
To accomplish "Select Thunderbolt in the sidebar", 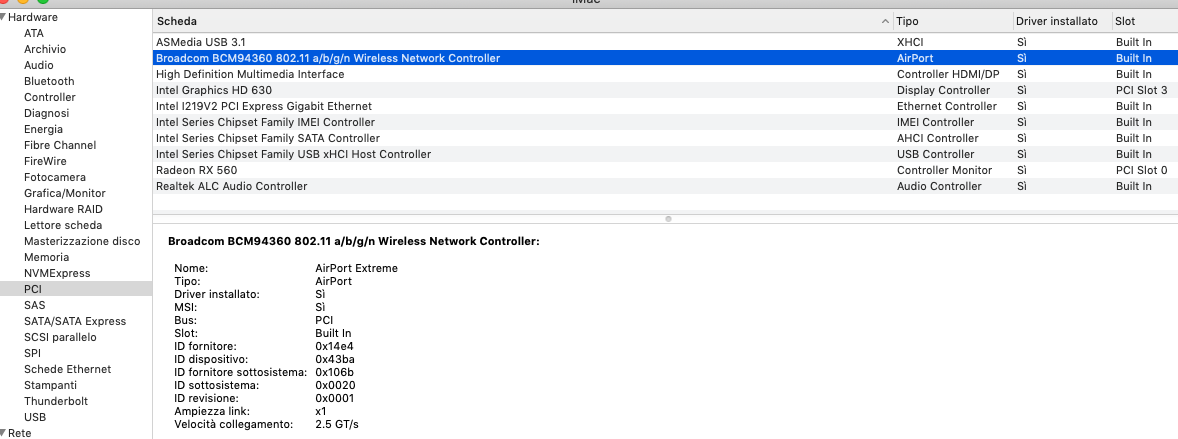I will click(56, 401).
